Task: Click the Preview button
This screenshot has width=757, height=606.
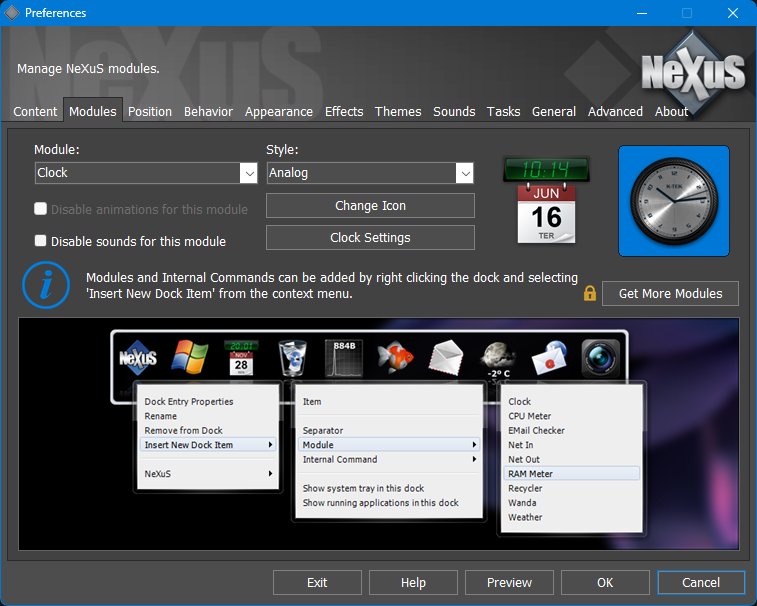Action: pos(509,582)
